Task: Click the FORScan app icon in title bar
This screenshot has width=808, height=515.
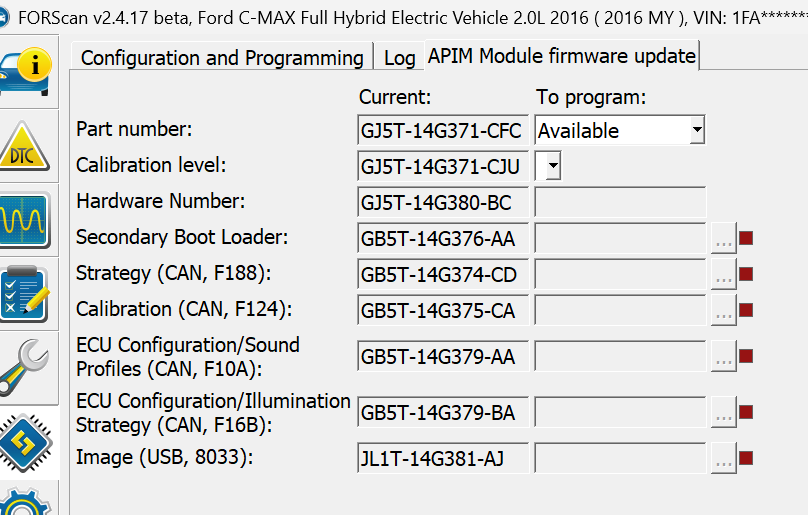Action: click(x=4, y=19)
